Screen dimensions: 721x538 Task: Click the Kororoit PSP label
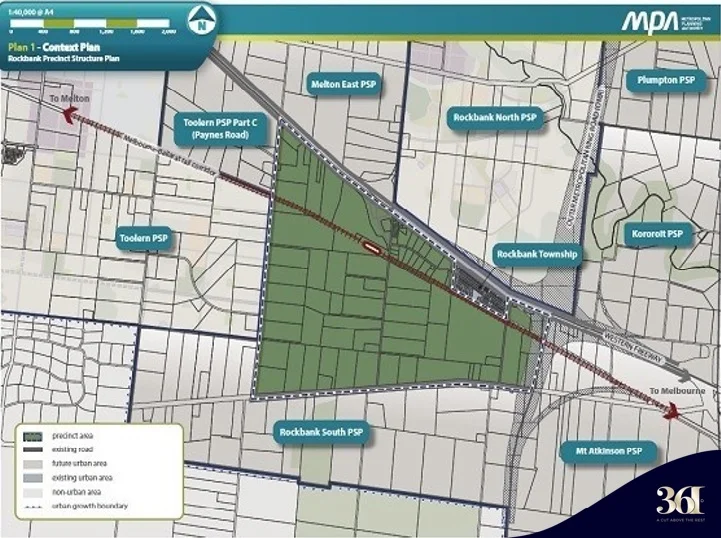click(656, 233)
